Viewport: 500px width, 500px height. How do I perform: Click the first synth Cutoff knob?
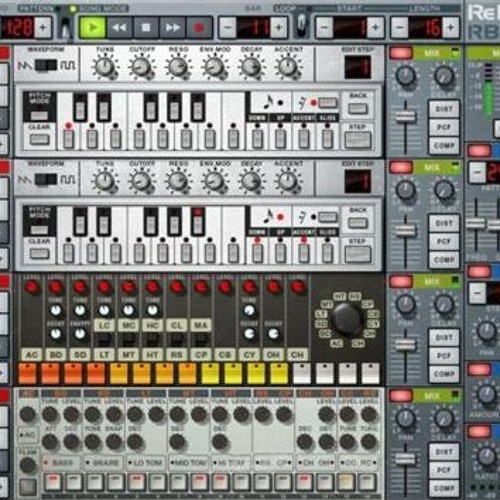click(141, 67)
